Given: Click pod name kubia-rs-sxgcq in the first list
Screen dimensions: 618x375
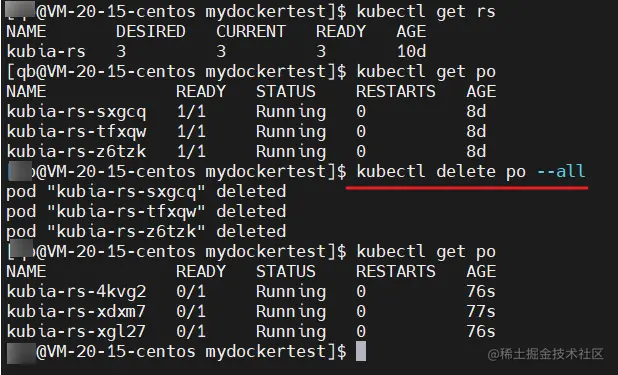Looking at the screenshot, I should pyautogui.click(x=76, y=112).
